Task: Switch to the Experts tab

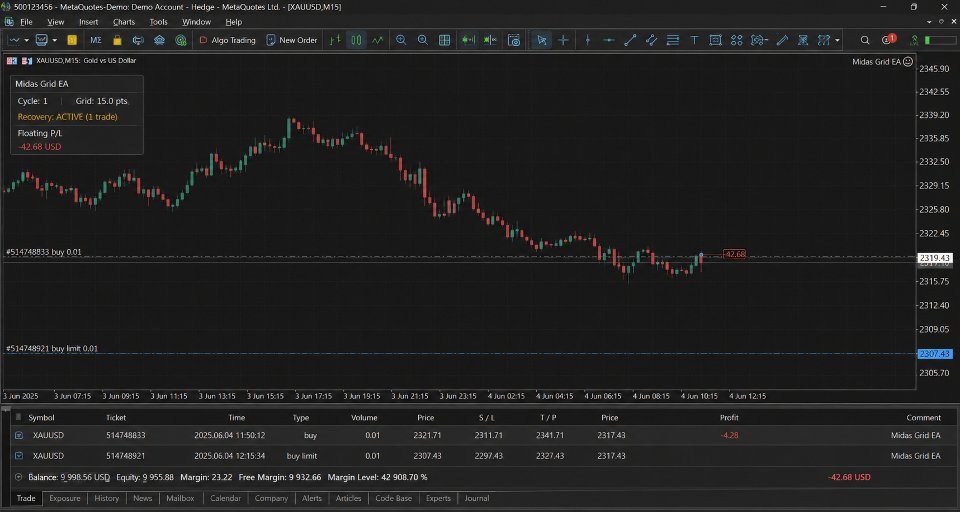Action: pos(438,499)
